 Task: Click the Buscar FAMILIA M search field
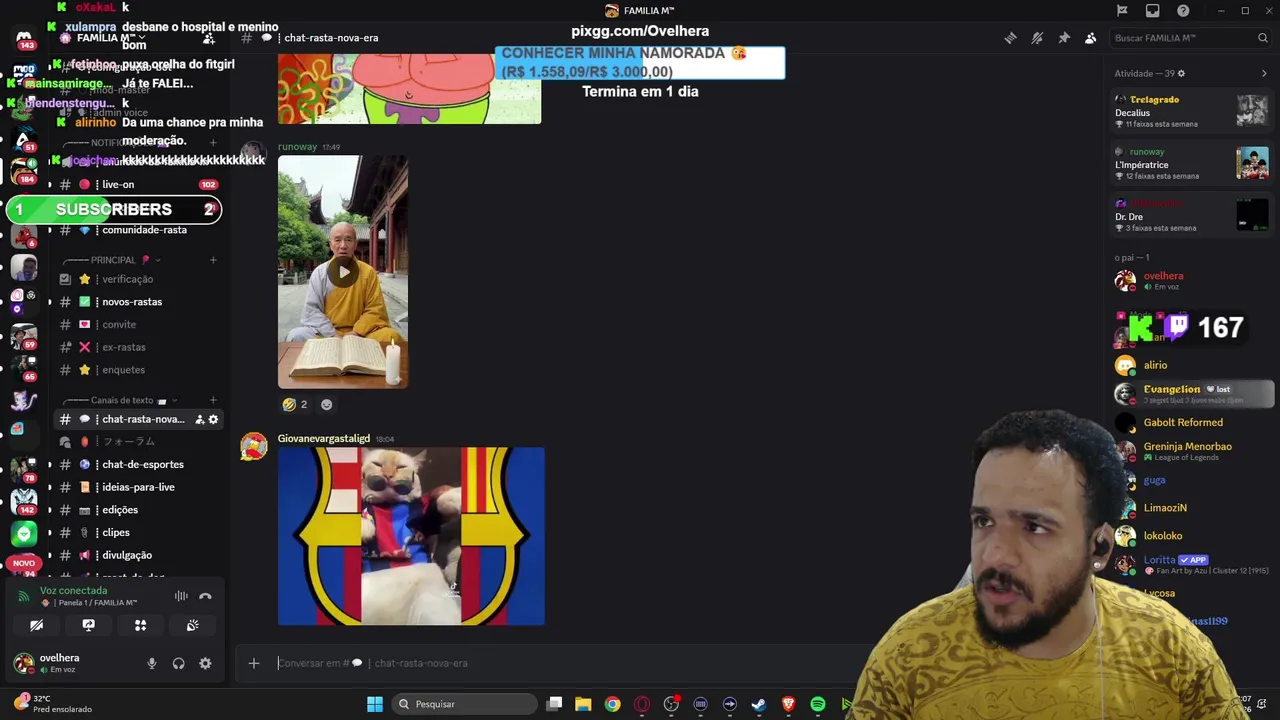(1190, 38)
